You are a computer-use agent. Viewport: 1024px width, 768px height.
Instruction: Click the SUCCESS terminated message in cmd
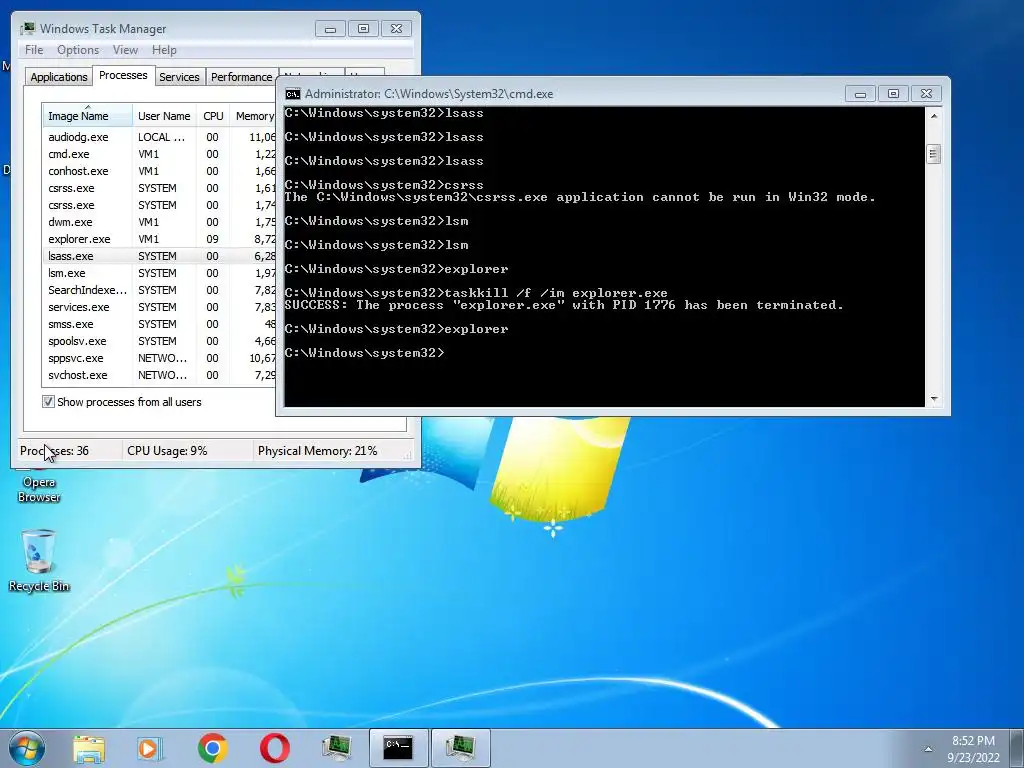pyautogui.click(x=564, y=305)
